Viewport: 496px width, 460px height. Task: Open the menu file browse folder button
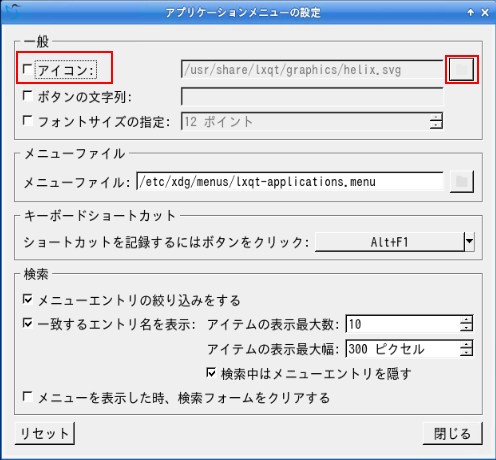(x=461, y=181)
